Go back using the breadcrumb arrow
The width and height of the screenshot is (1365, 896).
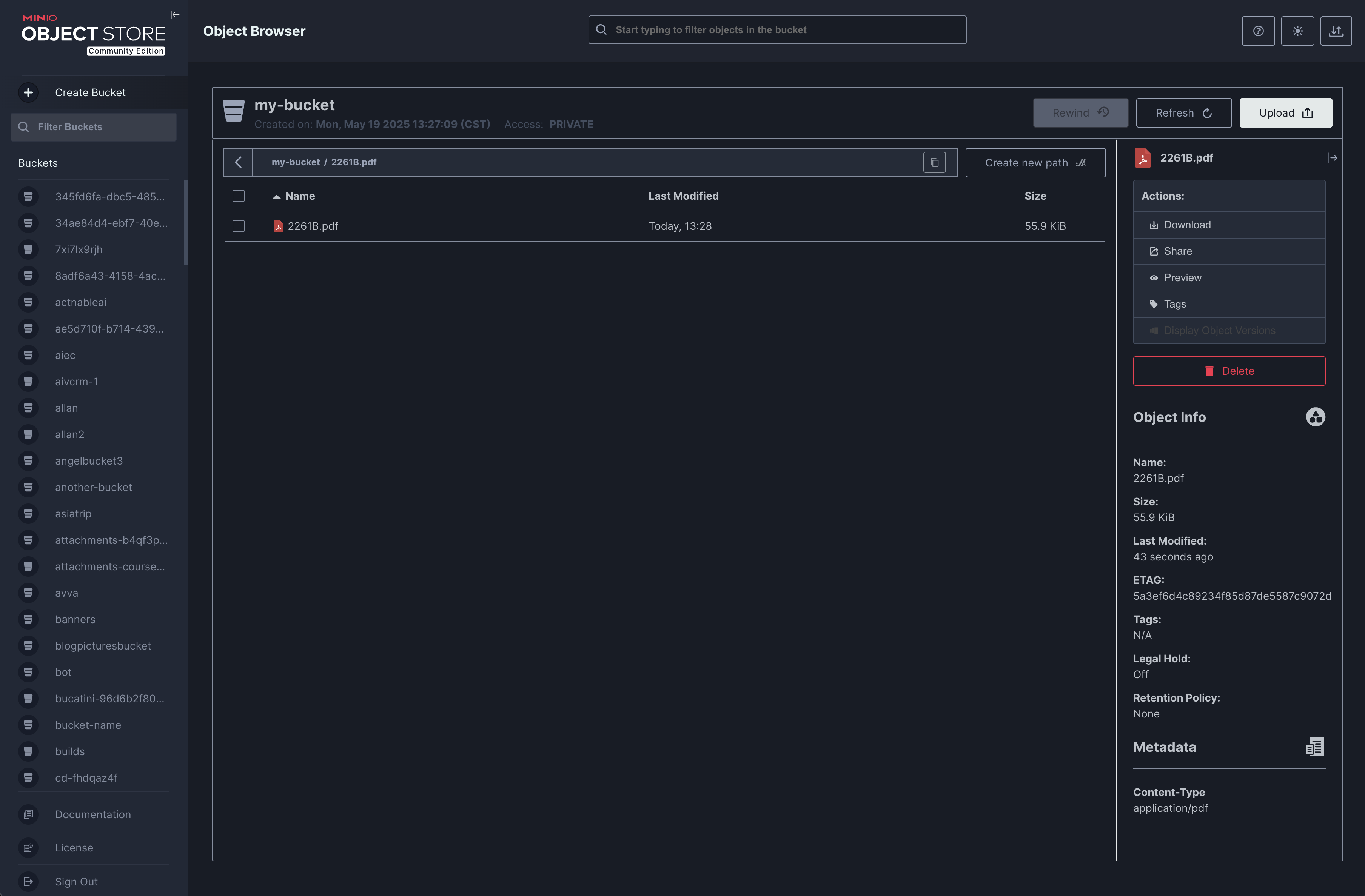pyautogui.click(x=239, y=163)
